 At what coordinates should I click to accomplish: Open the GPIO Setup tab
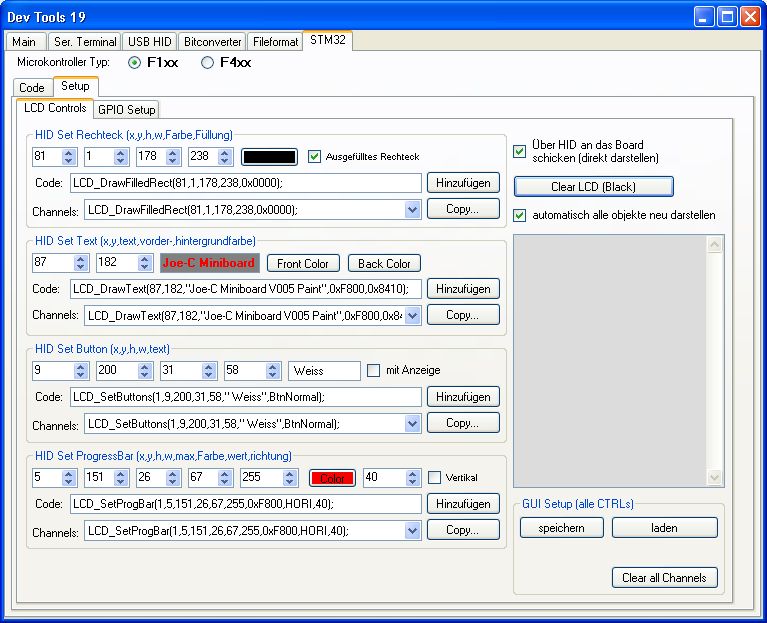[126, 109]
